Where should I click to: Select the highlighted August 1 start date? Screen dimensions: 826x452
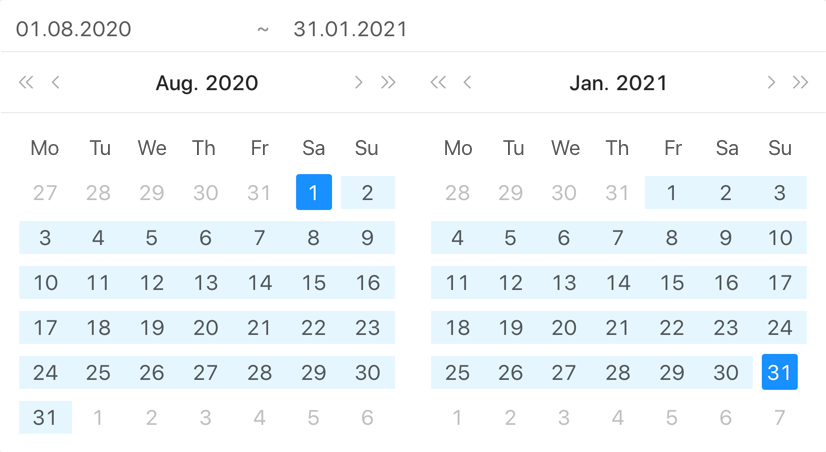pyautogui.click(x=314, y=192)
